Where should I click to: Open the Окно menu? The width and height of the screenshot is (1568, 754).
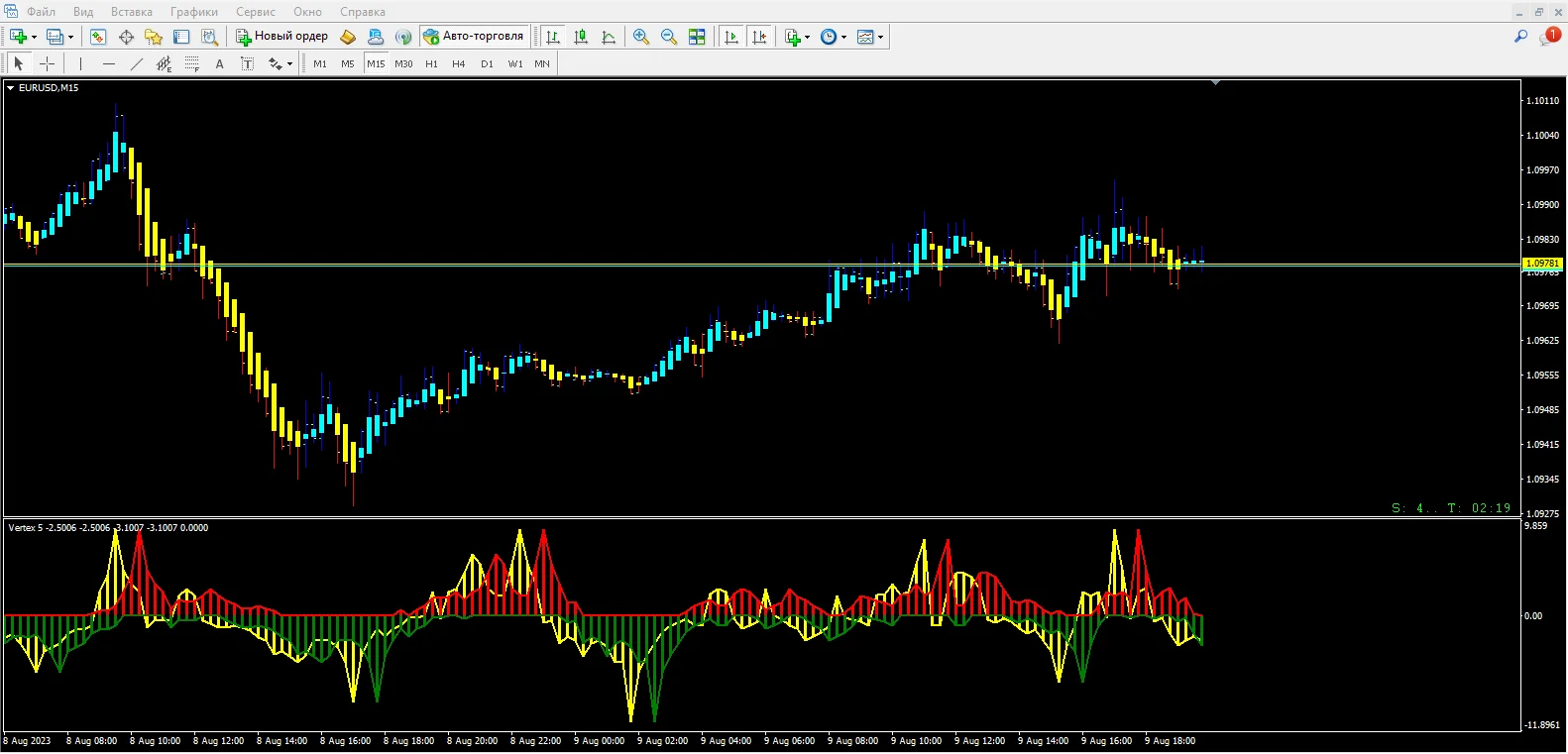(x=308, y=12)
